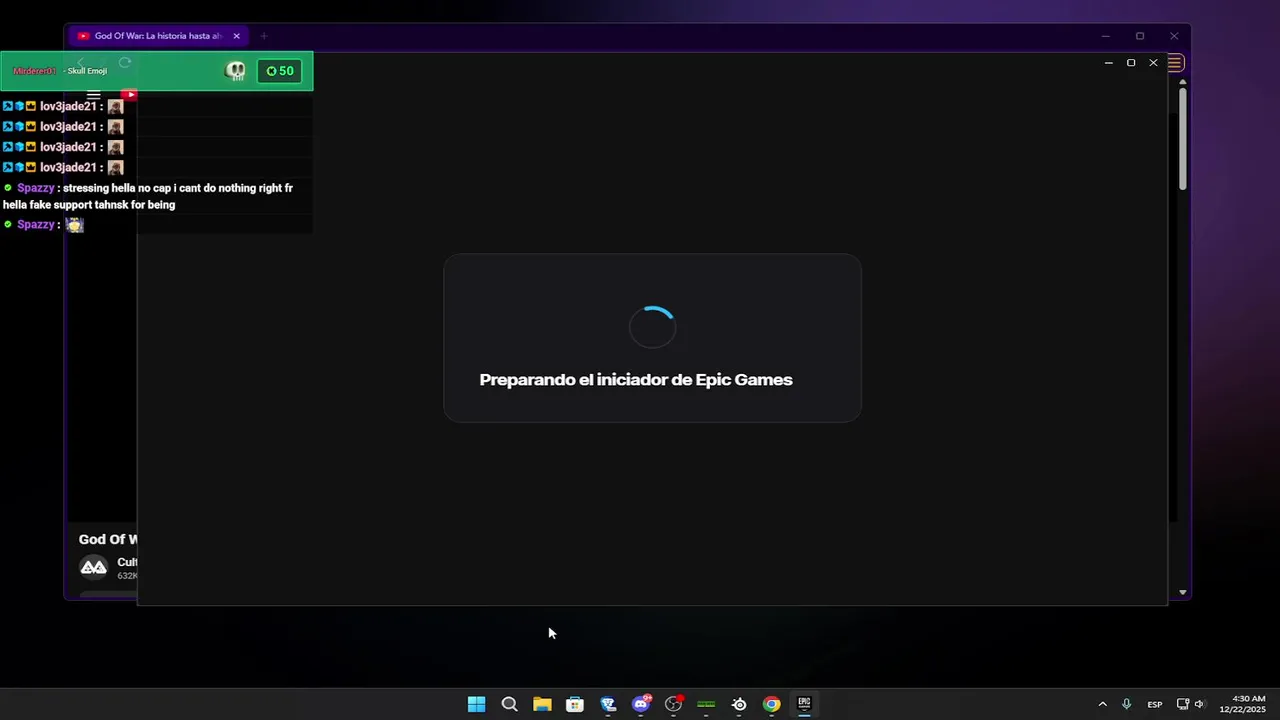Click the browser back arrow
The image size is (1280, 720).
[x=82, y=63]
